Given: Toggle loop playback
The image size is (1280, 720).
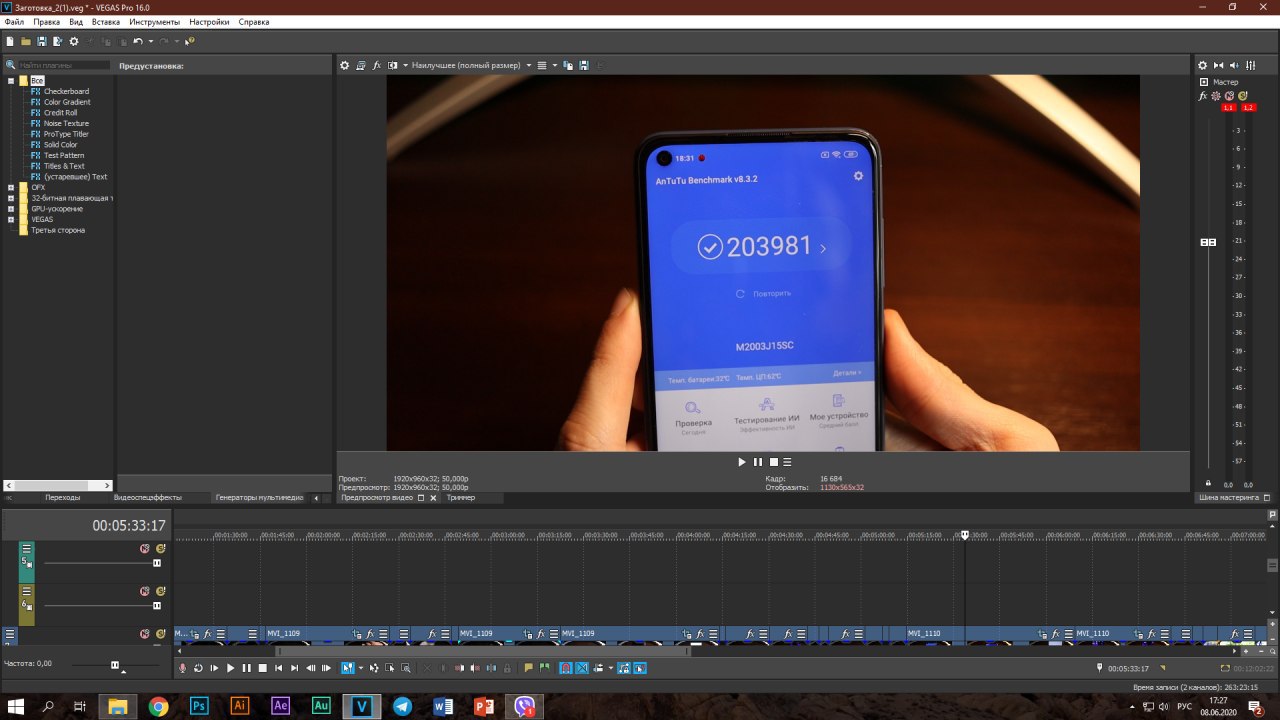Looking at the screenshot, I should (198, 668).
